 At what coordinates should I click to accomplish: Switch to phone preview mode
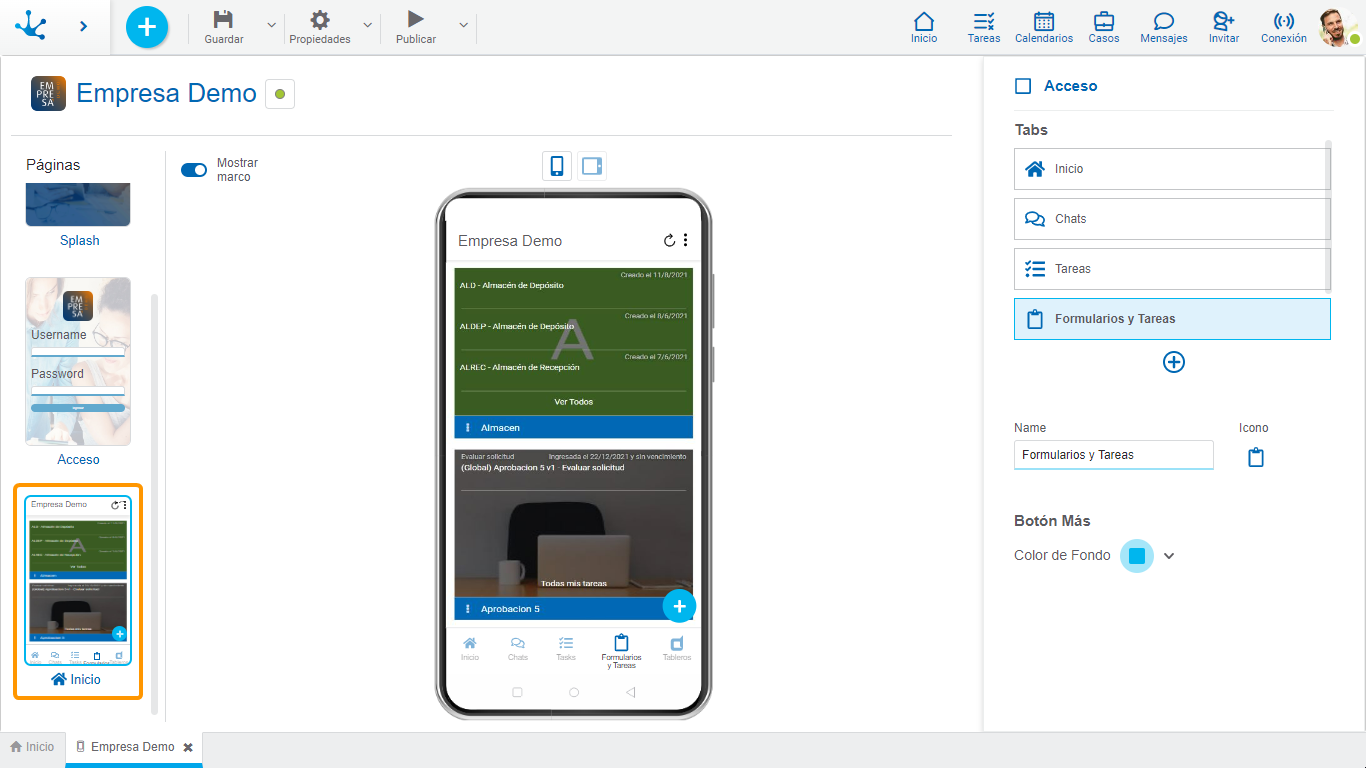(557, 166)
